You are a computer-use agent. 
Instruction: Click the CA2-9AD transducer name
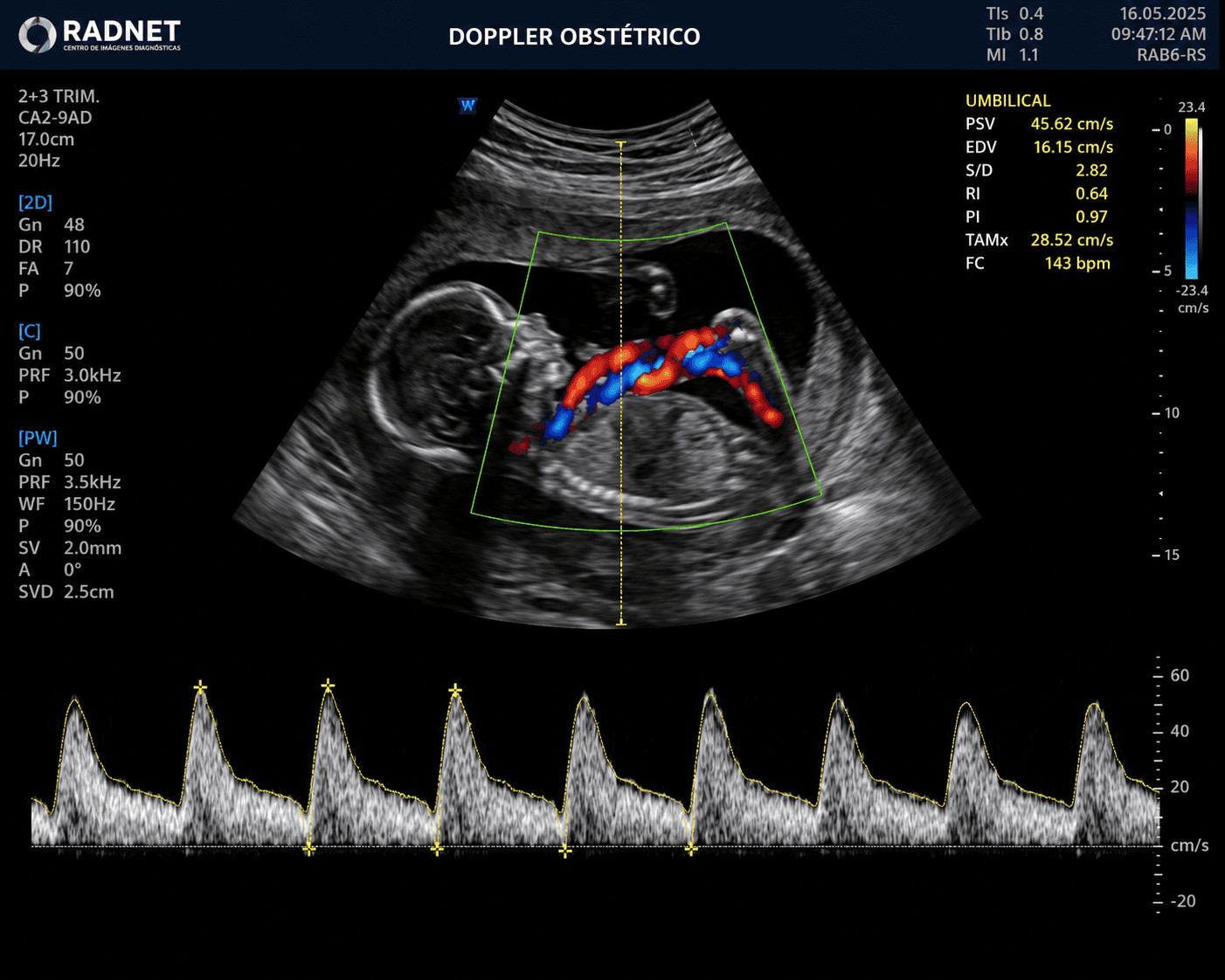(55, 118)
